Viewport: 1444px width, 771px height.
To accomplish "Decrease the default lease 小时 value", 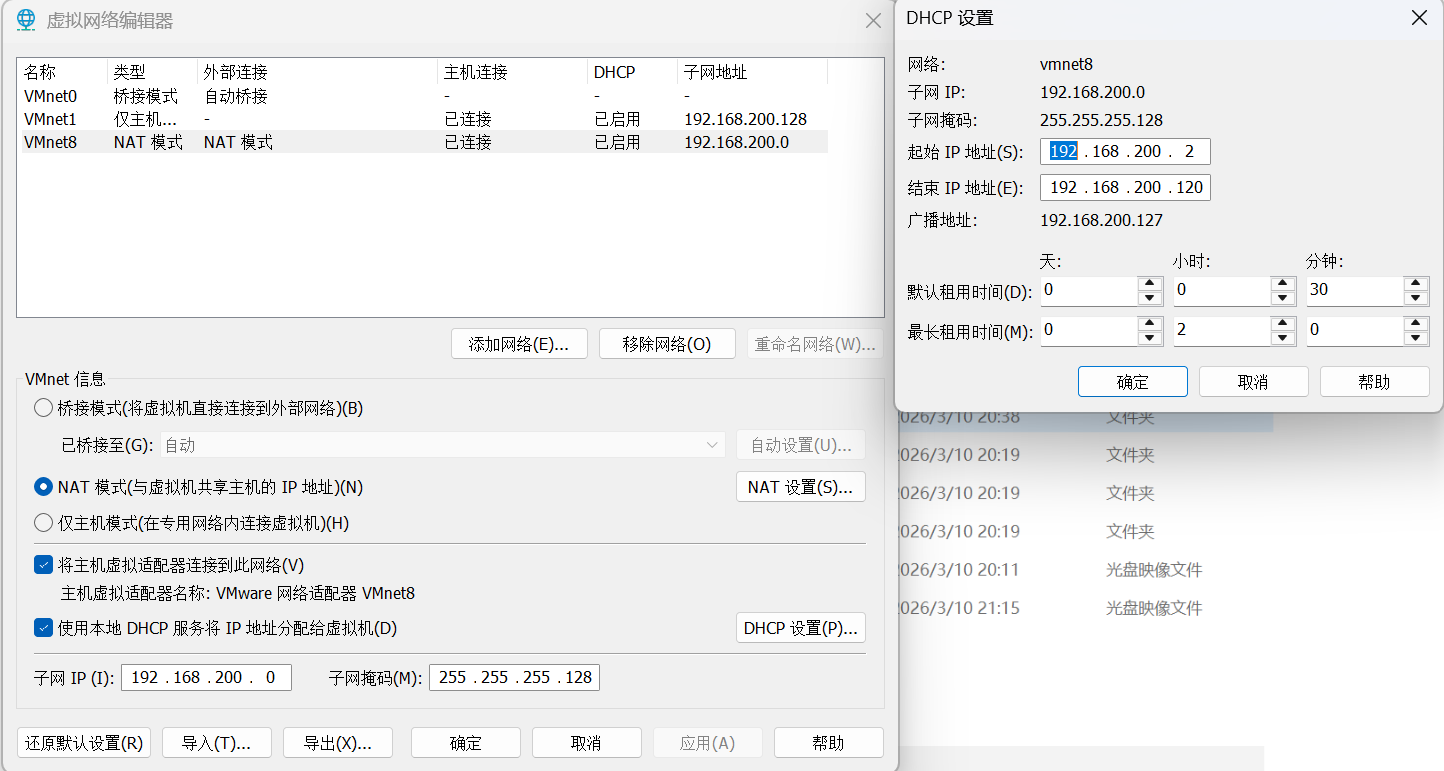I will pyautogui.click(x=1283, y=298).
